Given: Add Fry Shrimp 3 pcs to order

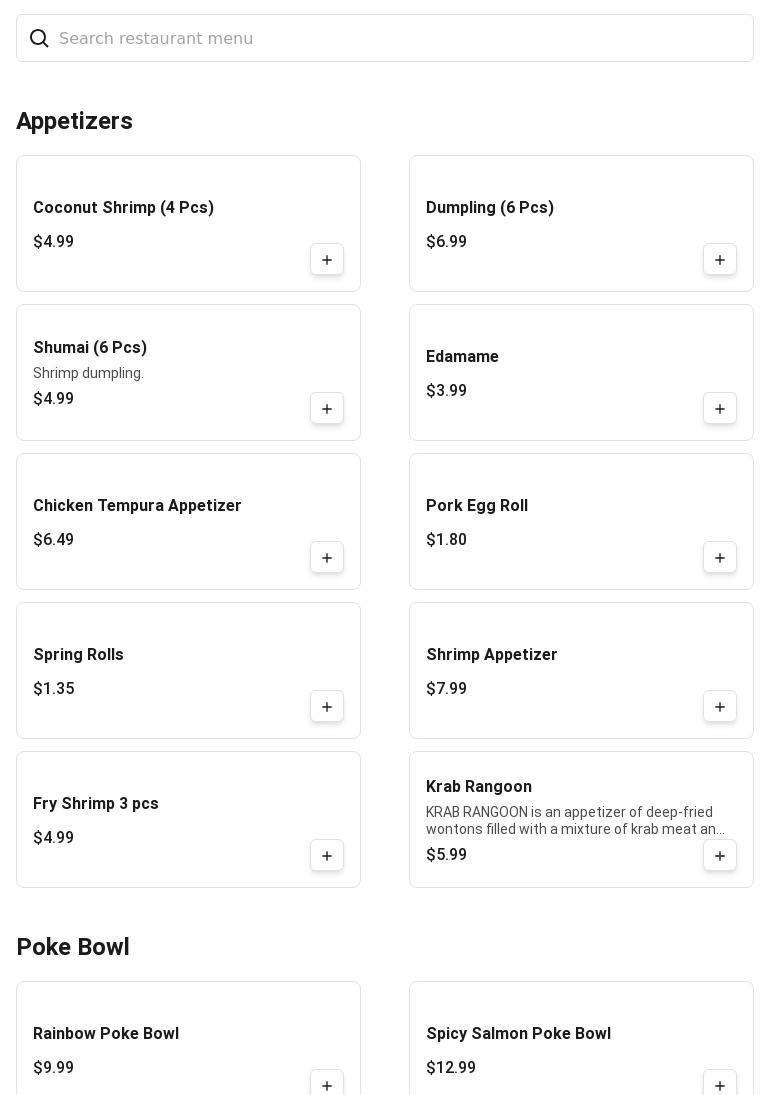Looking at the screenshot, I should (x=327, y=856).
